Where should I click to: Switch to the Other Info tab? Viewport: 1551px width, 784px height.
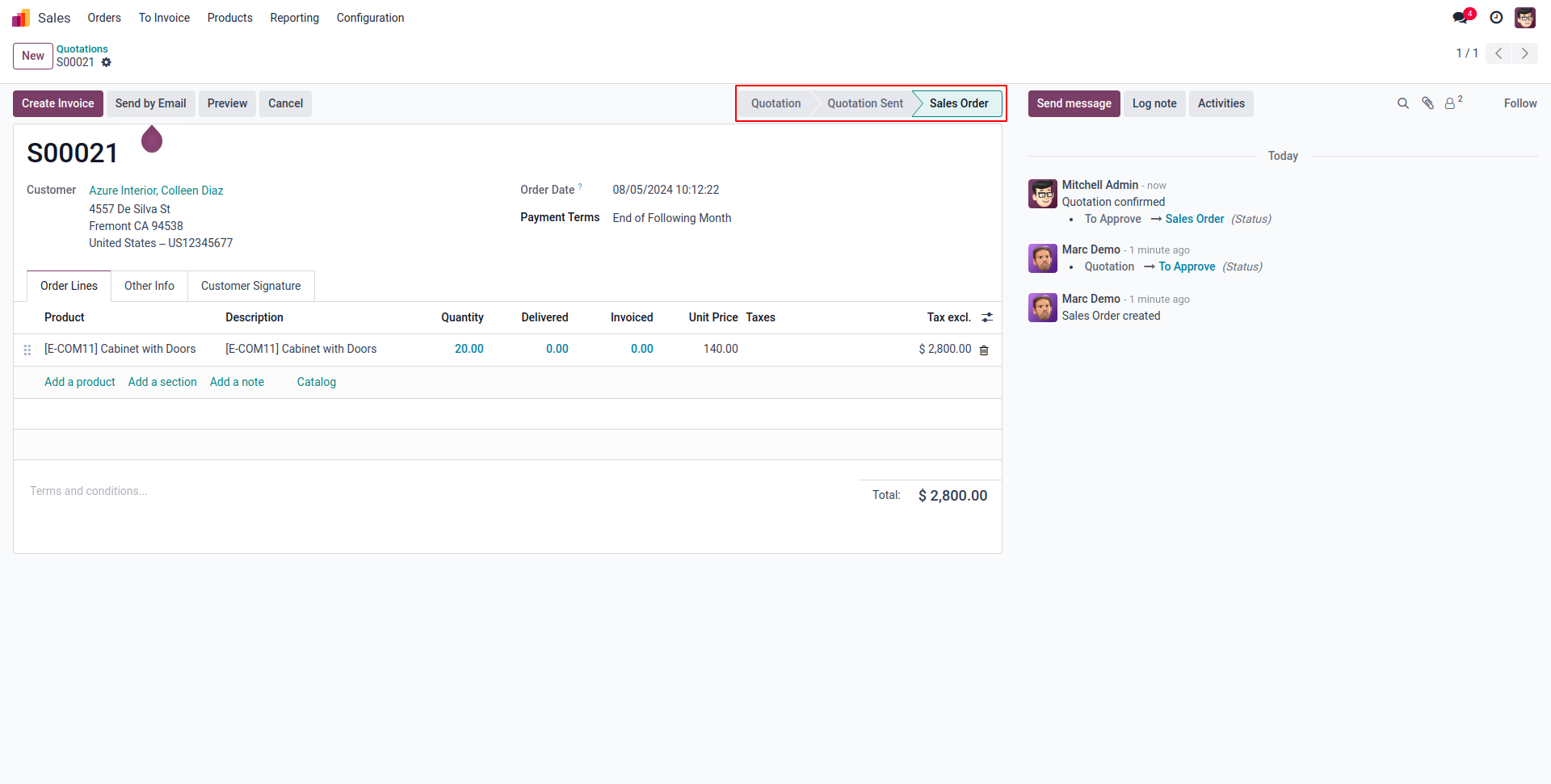pos(149,286)
